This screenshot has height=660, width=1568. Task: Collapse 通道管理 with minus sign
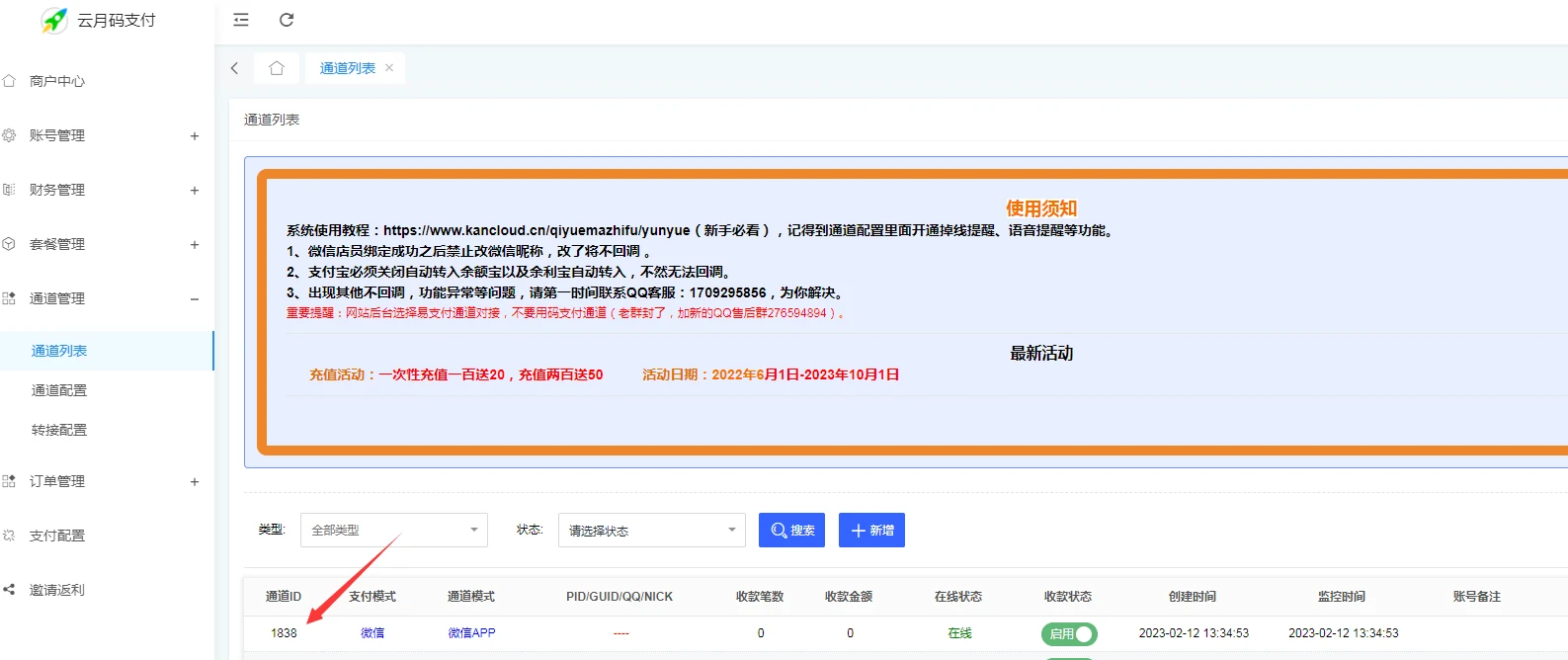tap(195, 299)
